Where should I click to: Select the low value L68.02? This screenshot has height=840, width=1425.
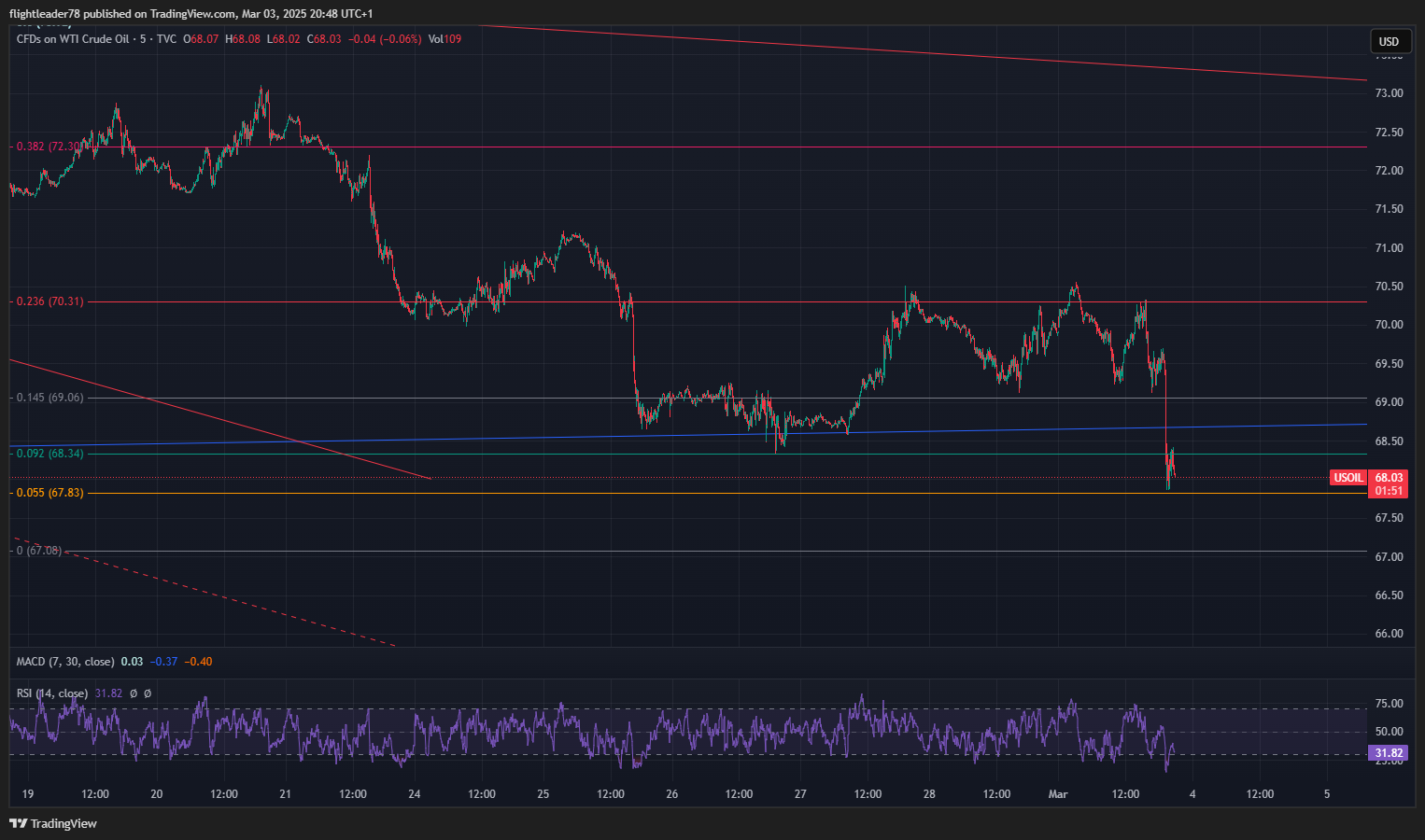click(x=284, y=39)
